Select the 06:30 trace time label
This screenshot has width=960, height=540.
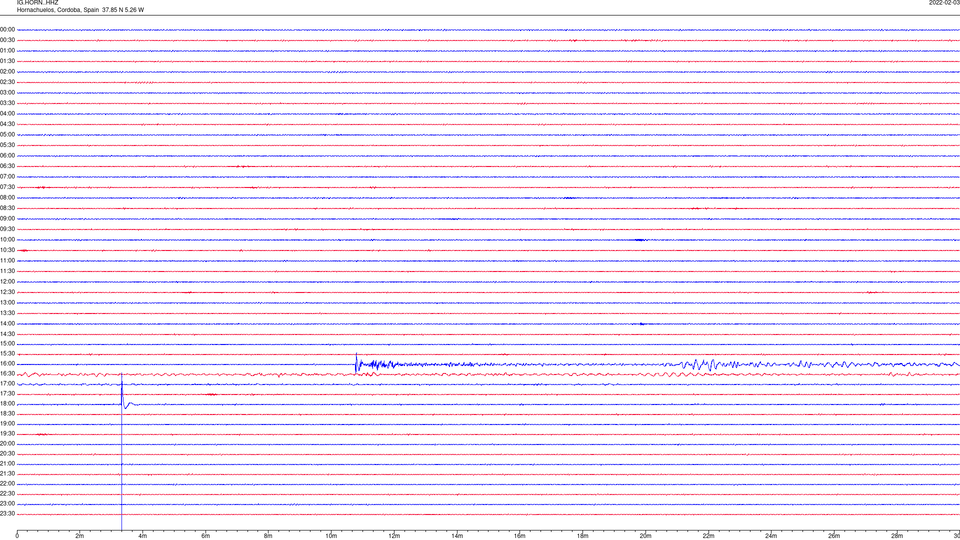pos(7,166)
